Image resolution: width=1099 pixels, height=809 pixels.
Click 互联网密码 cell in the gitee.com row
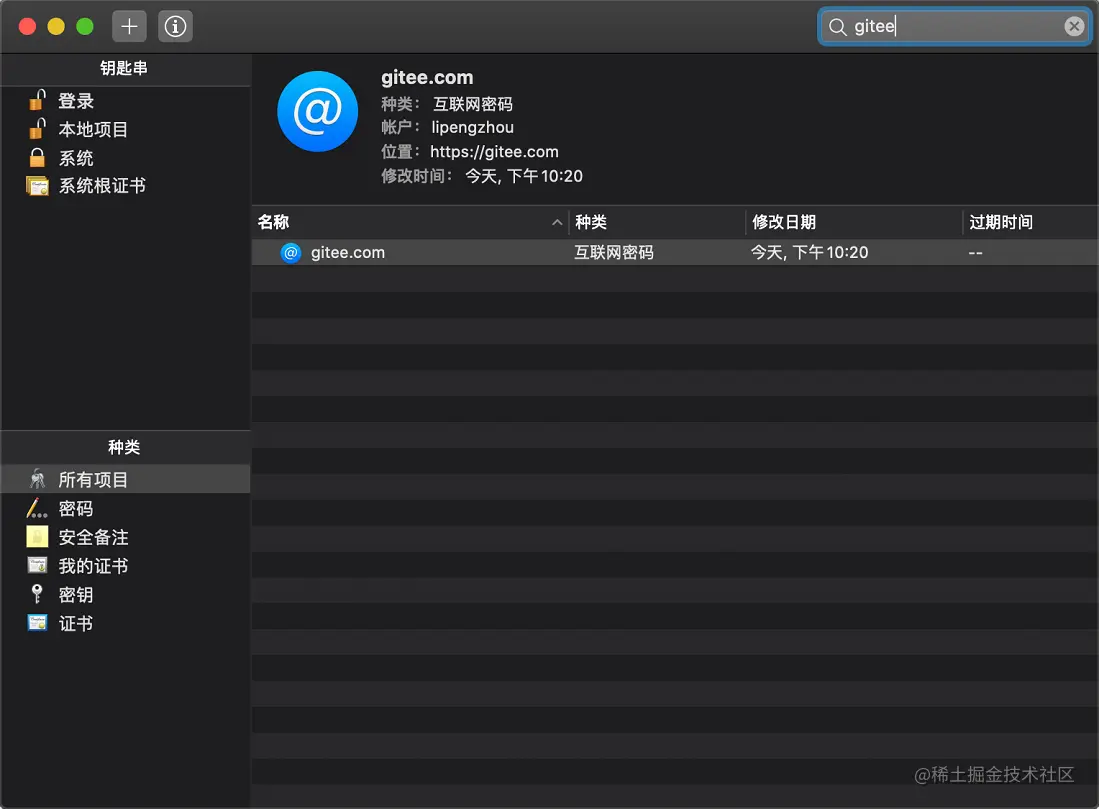(x=614, y=252)
